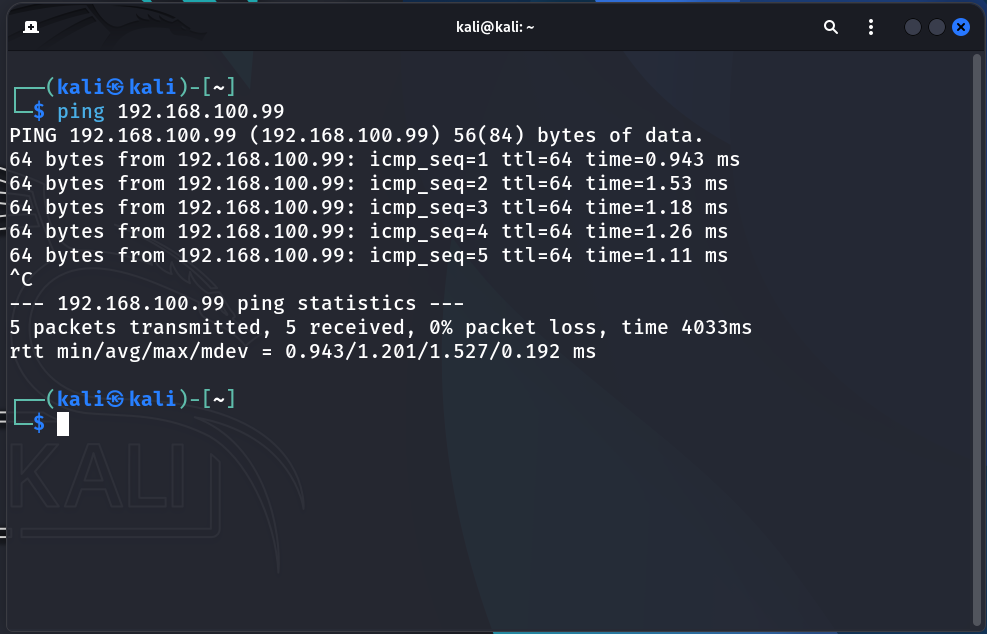Click the kali@kali: ~ window title
The image size is (987, 634).
pos(496,27)
